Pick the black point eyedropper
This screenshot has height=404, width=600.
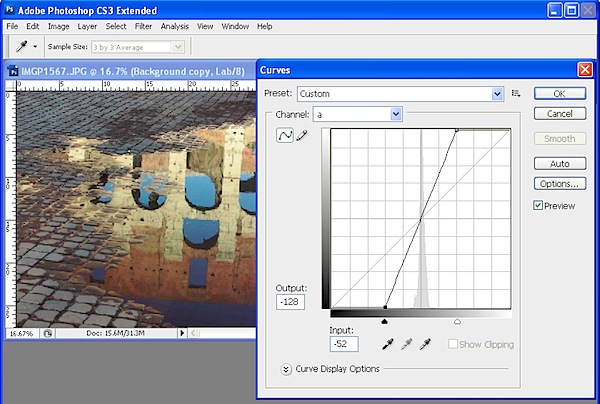pyautogui.click(x=386, y=344)
